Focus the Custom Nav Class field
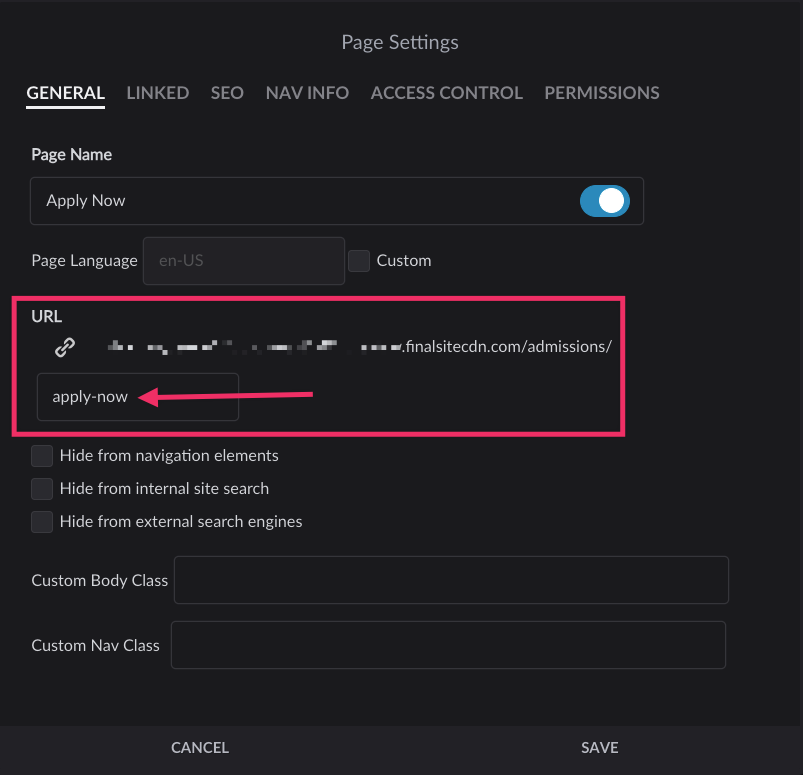This screenshot has height=775, width=803. 448,645
